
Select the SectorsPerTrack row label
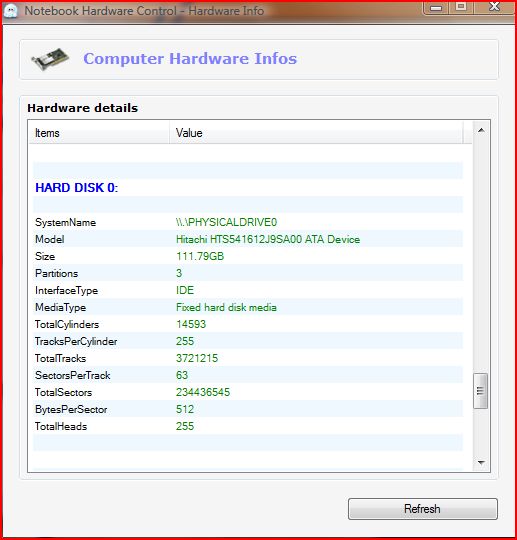72,375
